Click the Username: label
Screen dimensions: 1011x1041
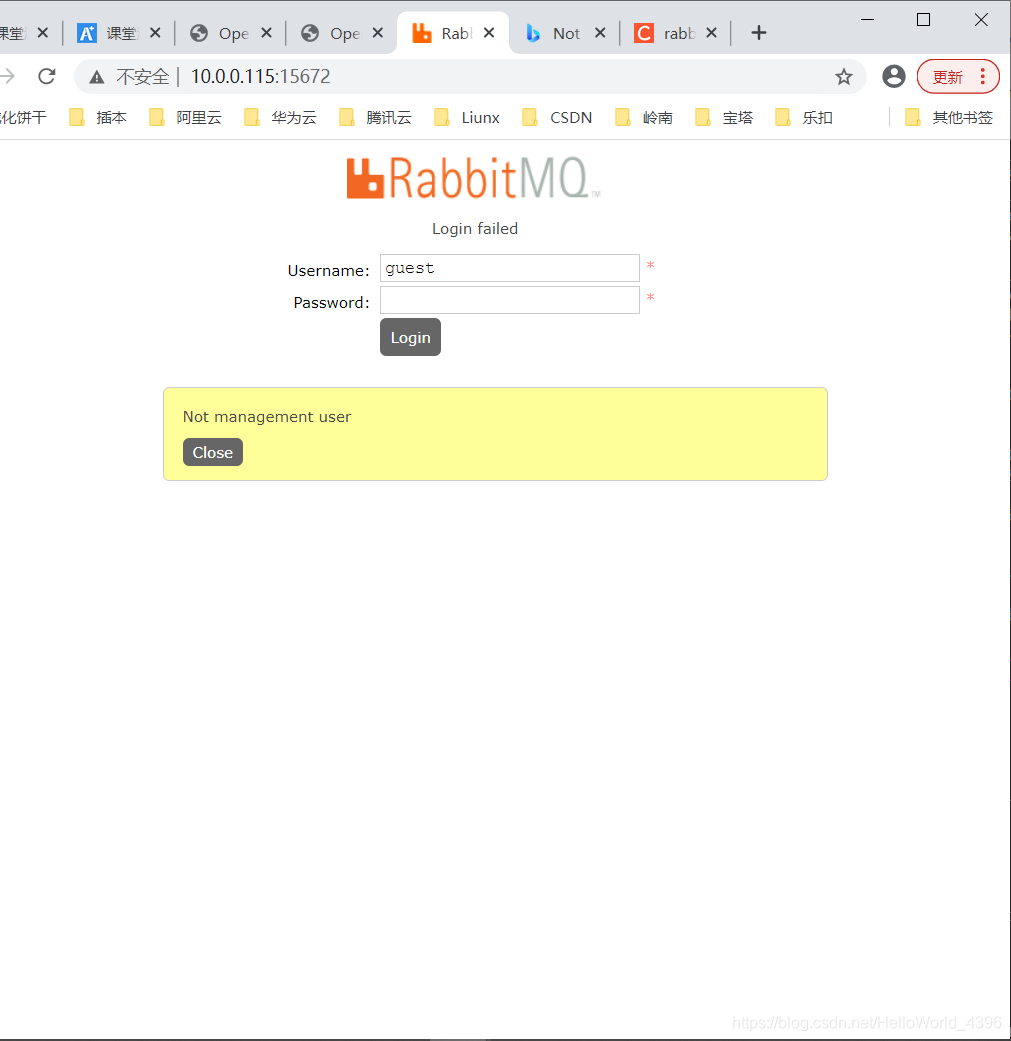(x=329, y=270)
